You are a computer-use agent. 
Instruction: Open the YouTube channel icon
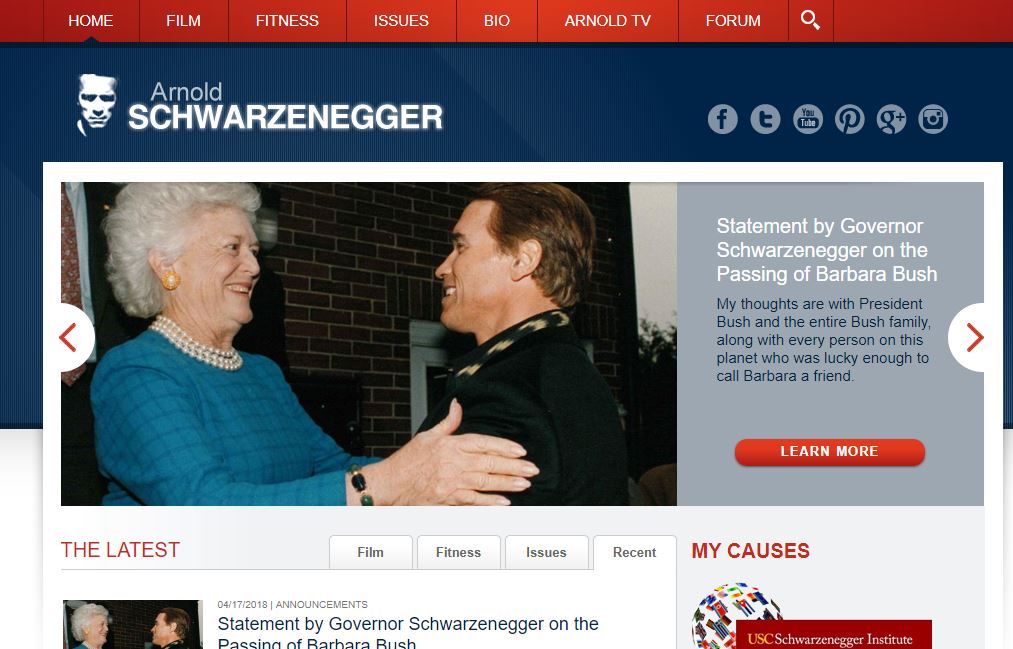click(808, 119)
